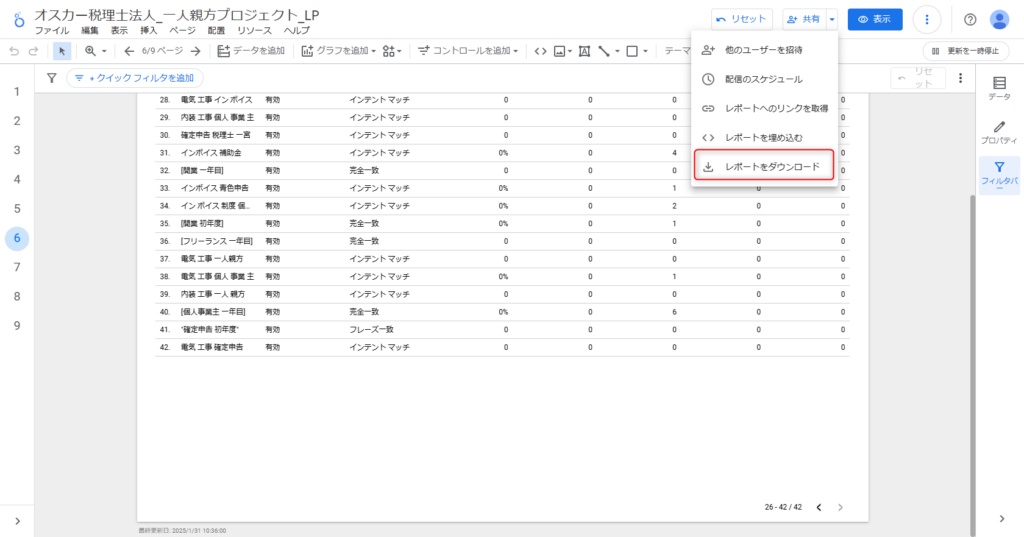The height and width of the screenshot is (537, 1024).
Task: Click the selection mode arrow tool
Action: (62, 50)
